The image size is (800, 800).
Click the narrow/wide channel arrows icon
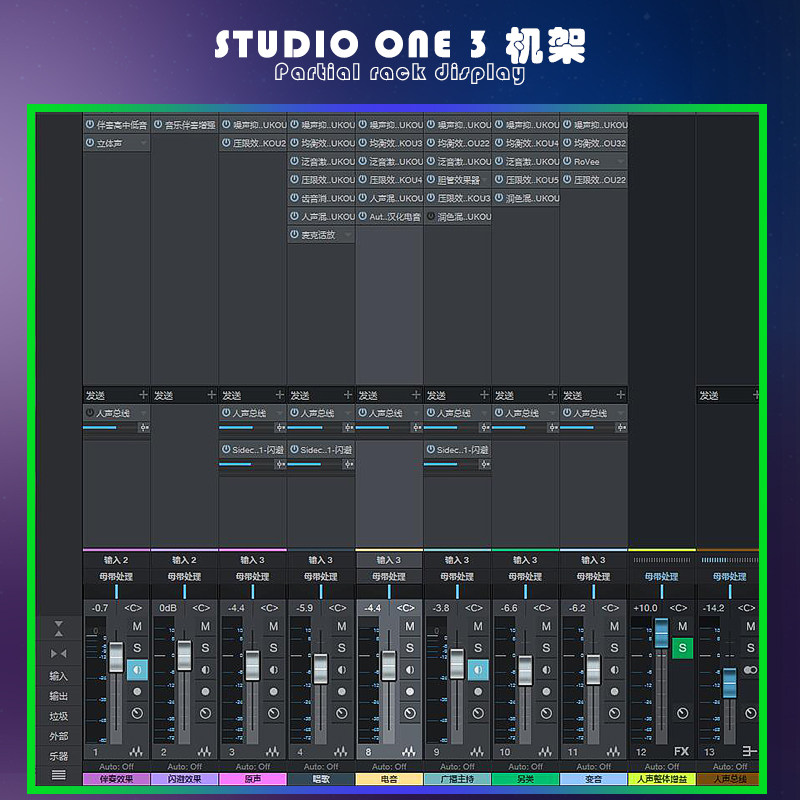(58, 654)
